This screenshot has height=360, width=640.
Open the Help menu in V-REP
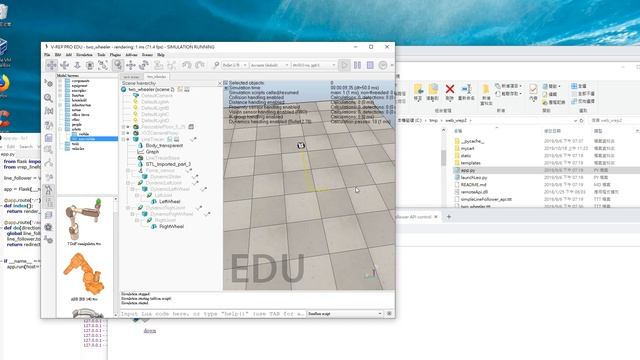point(161,55)
